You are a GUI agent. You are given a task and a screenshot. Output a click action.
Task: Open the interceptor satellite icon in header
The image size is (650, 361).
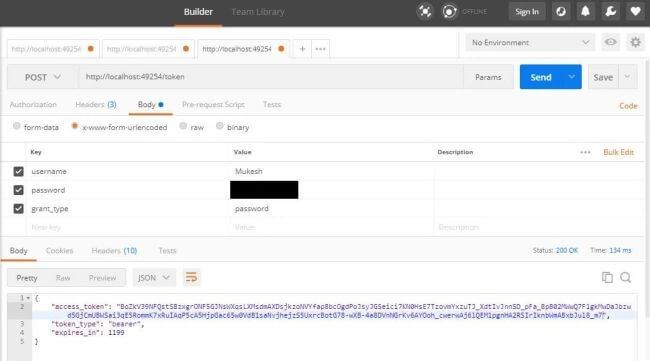point(425,12)
